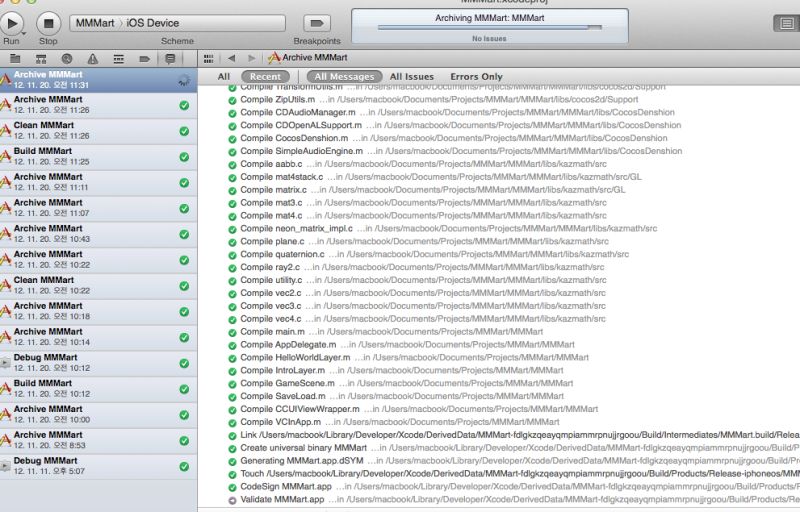Select Archive MMMart 11:26 log entry

coord(98,105)
